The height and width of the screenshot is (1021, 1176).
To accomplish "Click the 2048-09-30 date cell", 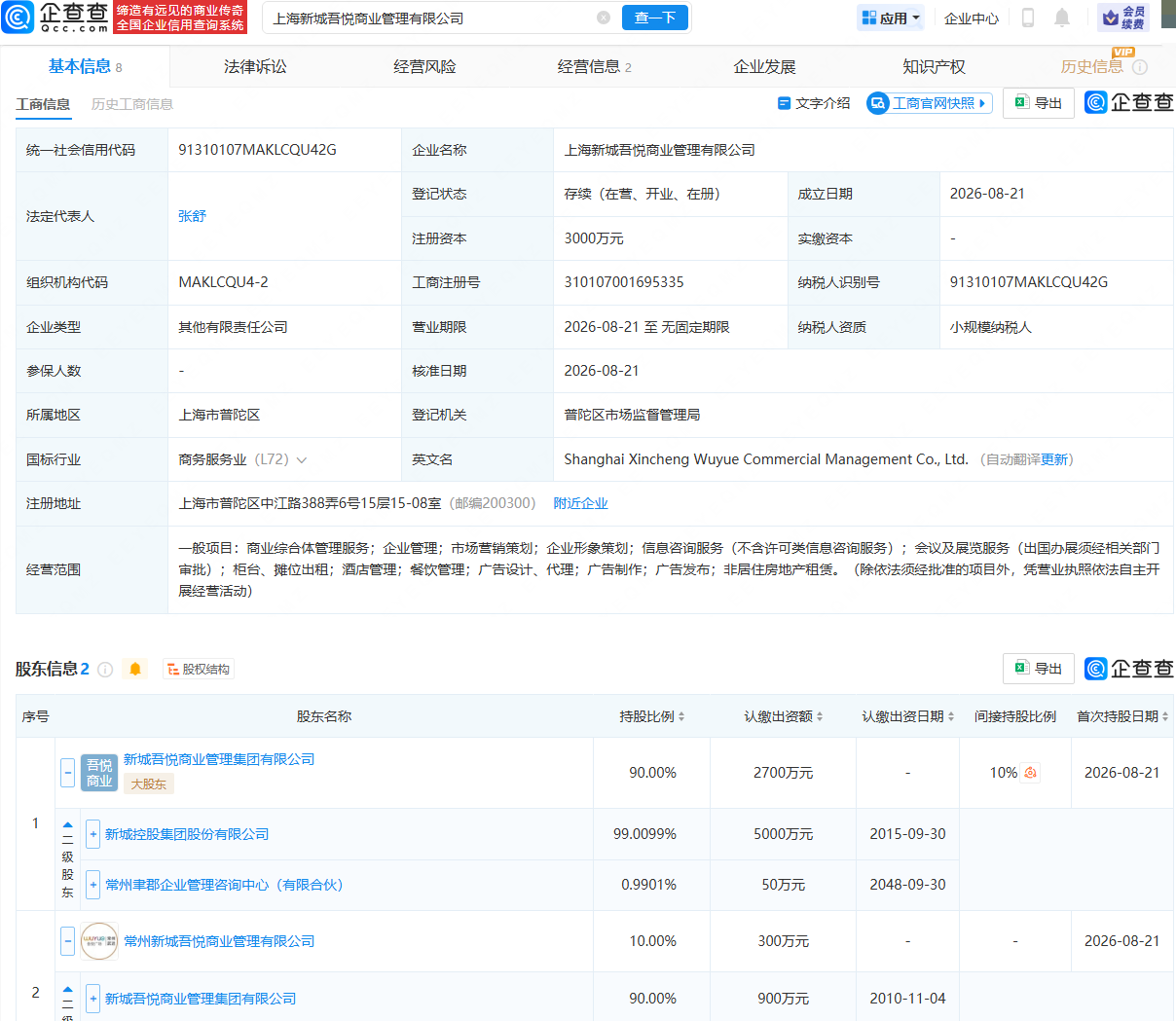I will (x=907, y=885).
